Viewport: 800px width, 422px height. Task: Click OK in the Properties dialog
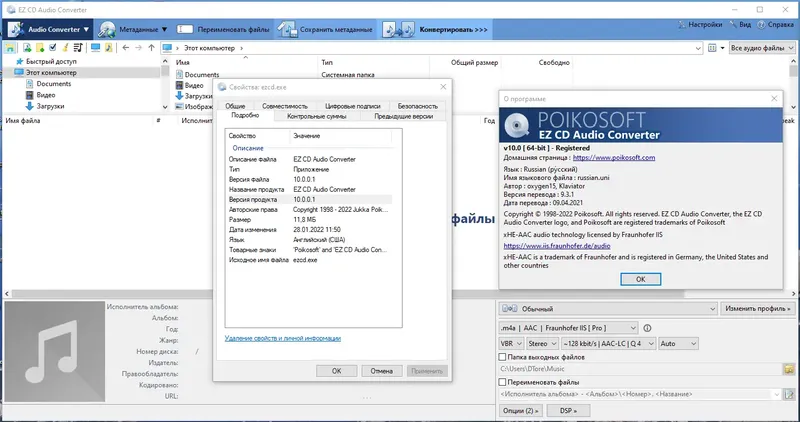(x=336, y=371)
